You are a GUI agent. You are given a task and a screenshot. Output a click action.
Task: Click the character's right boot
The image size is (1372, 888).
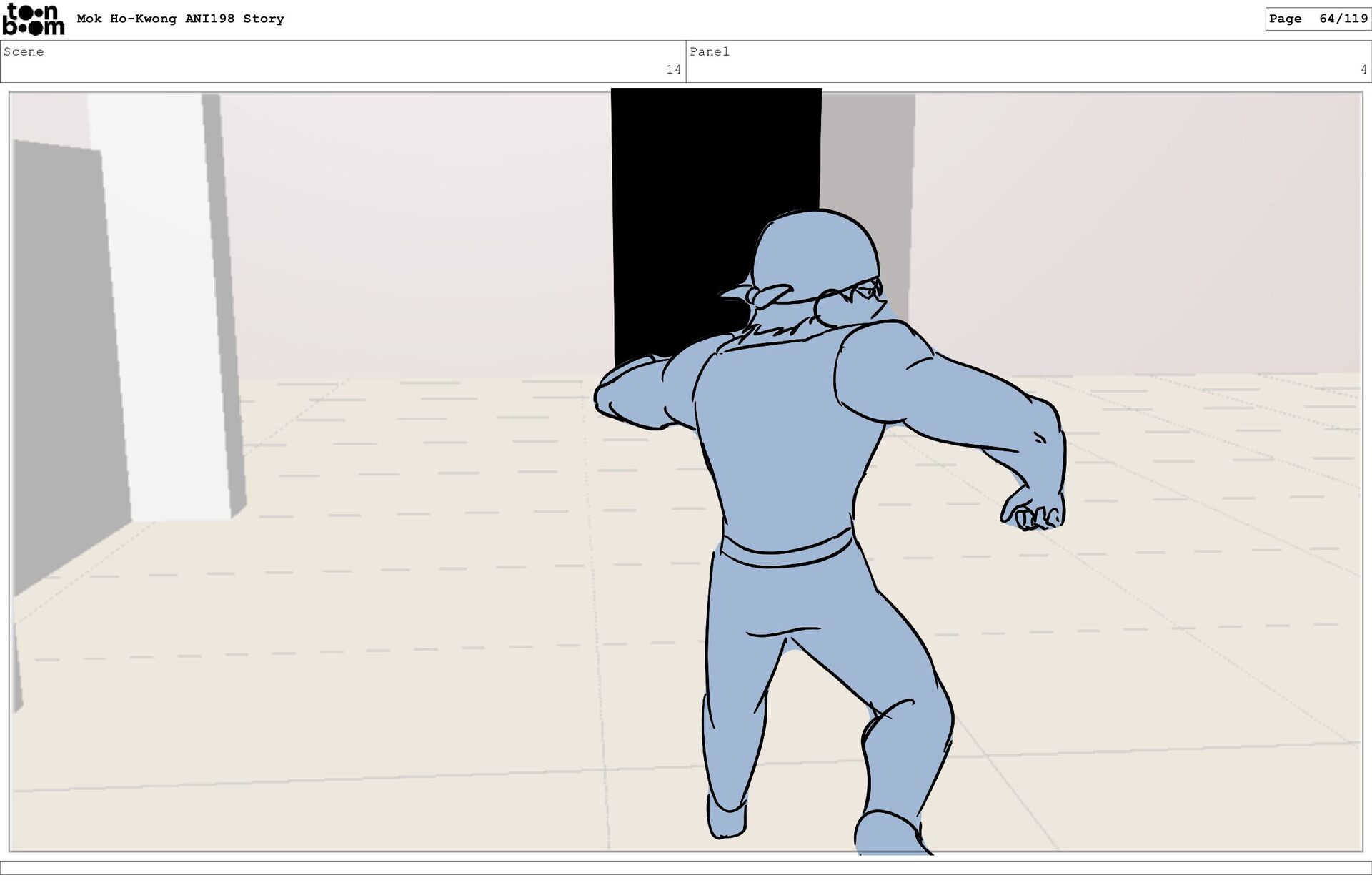pos(886,833)
